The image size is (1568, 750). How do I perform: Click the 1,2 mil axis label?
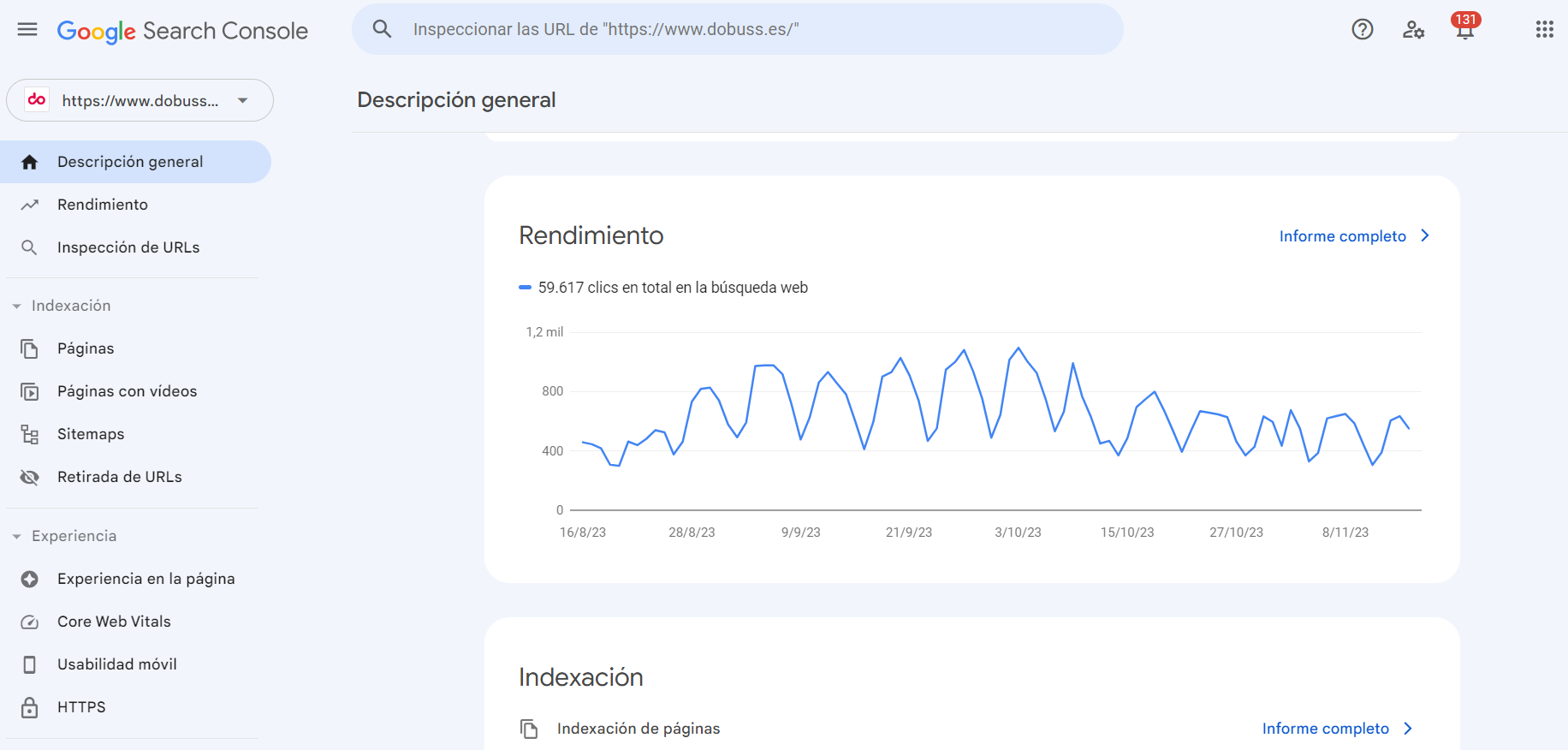[x=544, y=332]
